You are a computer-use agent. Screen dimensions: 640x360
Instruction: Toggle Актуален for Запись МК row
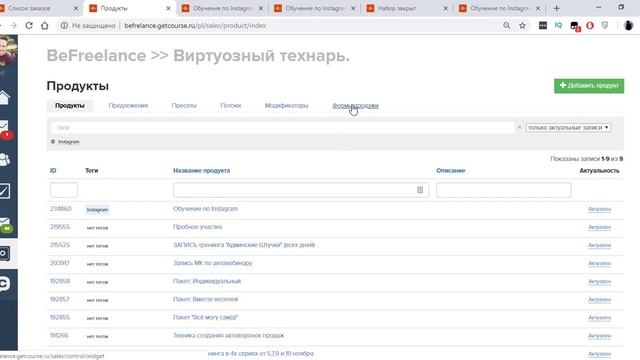(x=600, y=263)
